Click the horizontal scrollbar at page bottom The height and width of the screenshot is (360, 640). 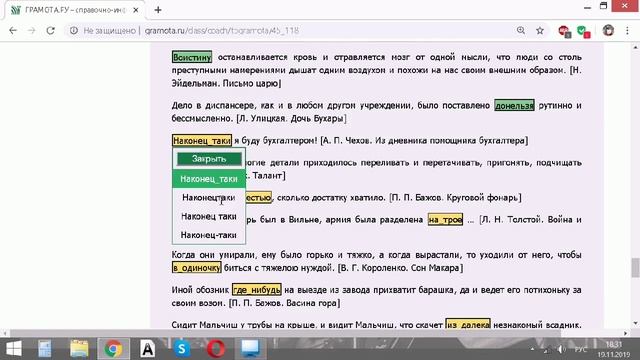pyautogui.click(x=286, y=333)
